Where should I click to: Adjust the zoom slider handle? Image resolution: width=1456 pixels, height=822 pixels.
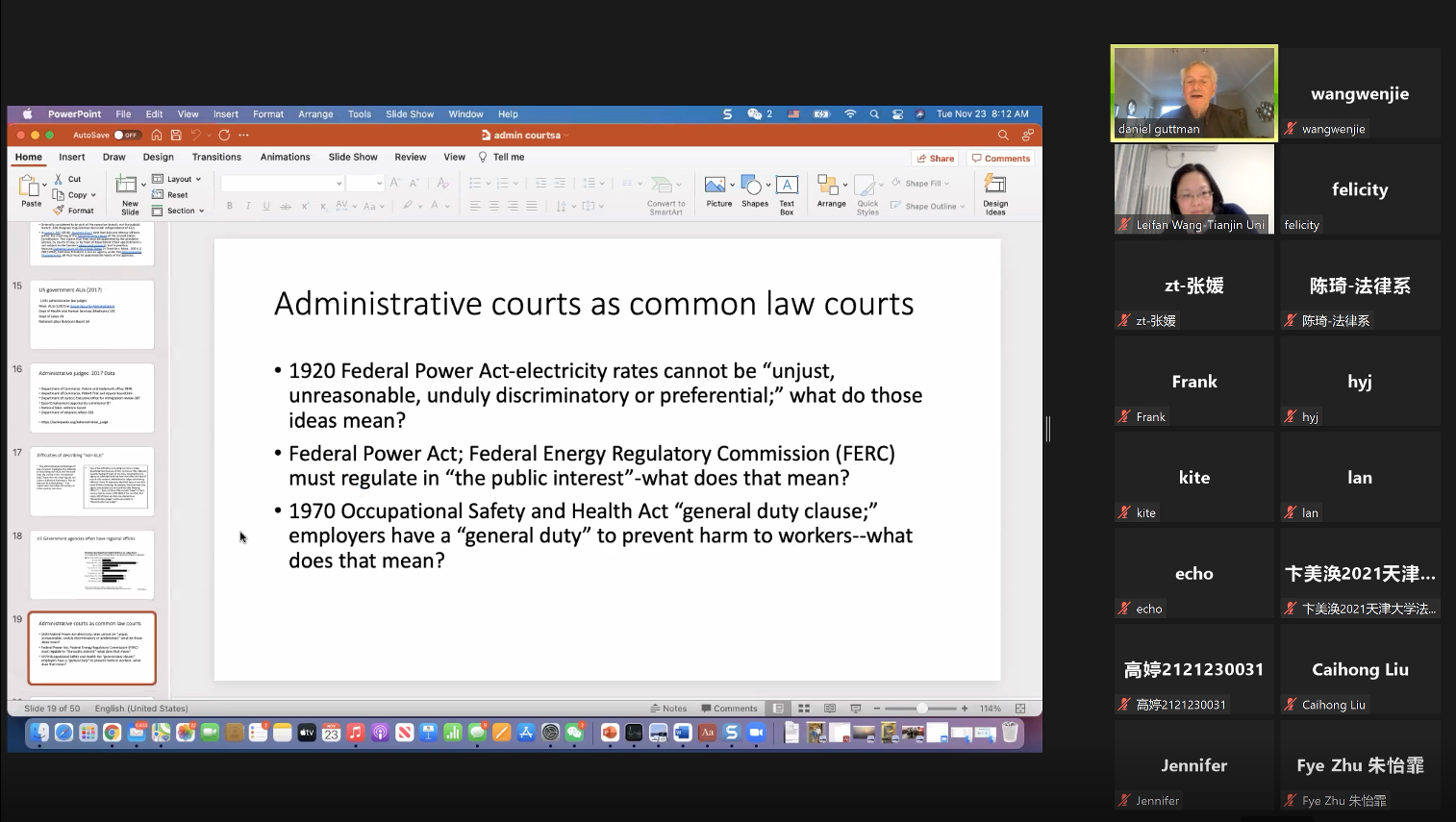[921, 709]
